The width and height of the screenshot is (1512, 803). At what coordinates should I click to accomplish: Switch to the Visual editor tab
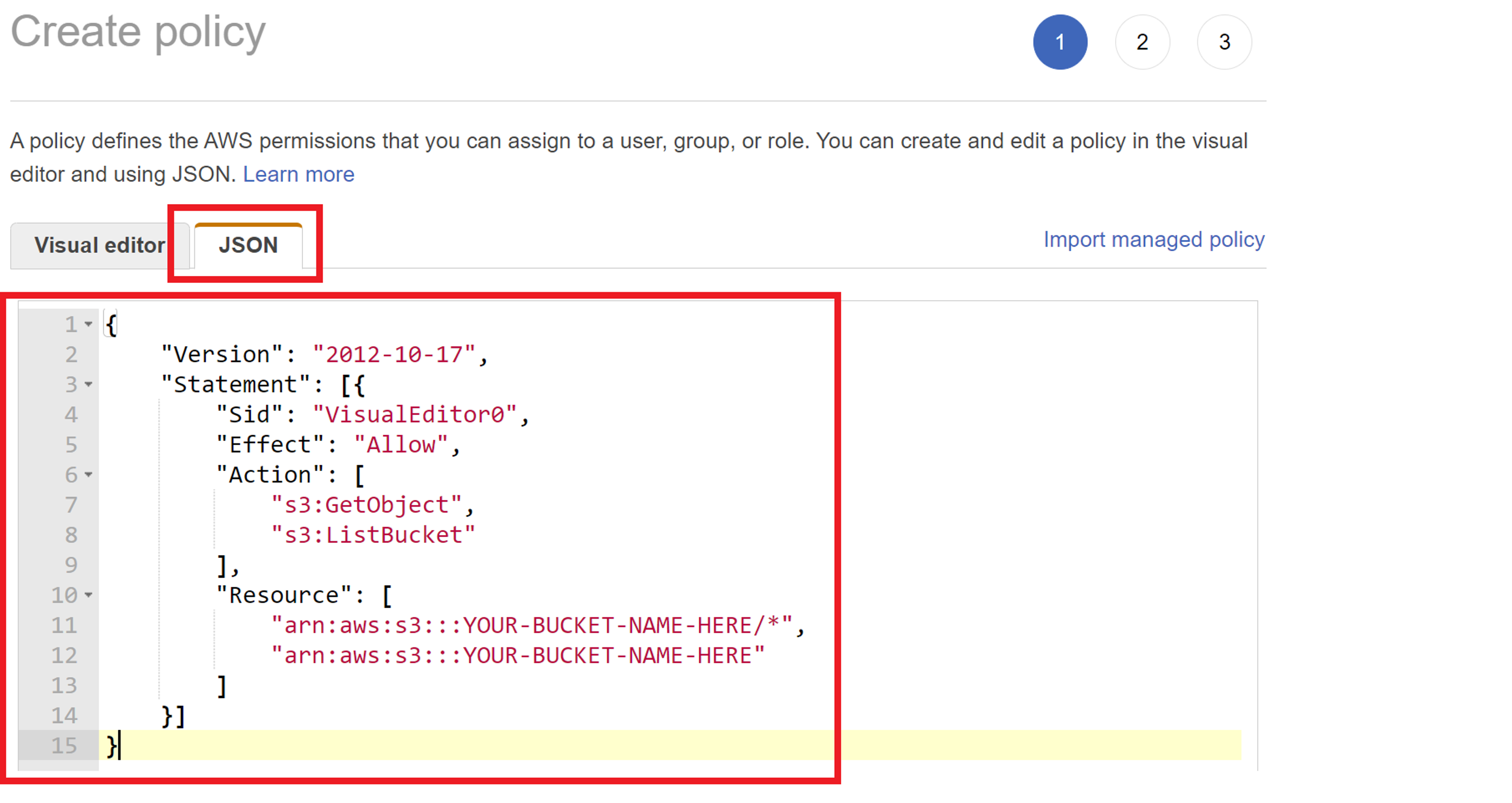(100, 245)
